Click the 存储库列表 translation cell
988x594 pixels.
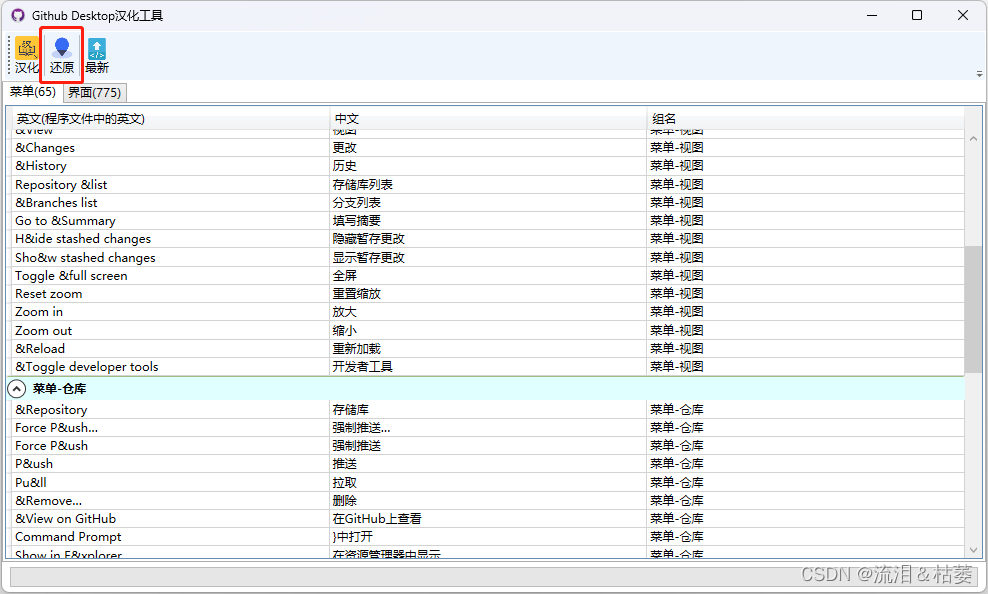pyautogui.click(x=488, y=185)
